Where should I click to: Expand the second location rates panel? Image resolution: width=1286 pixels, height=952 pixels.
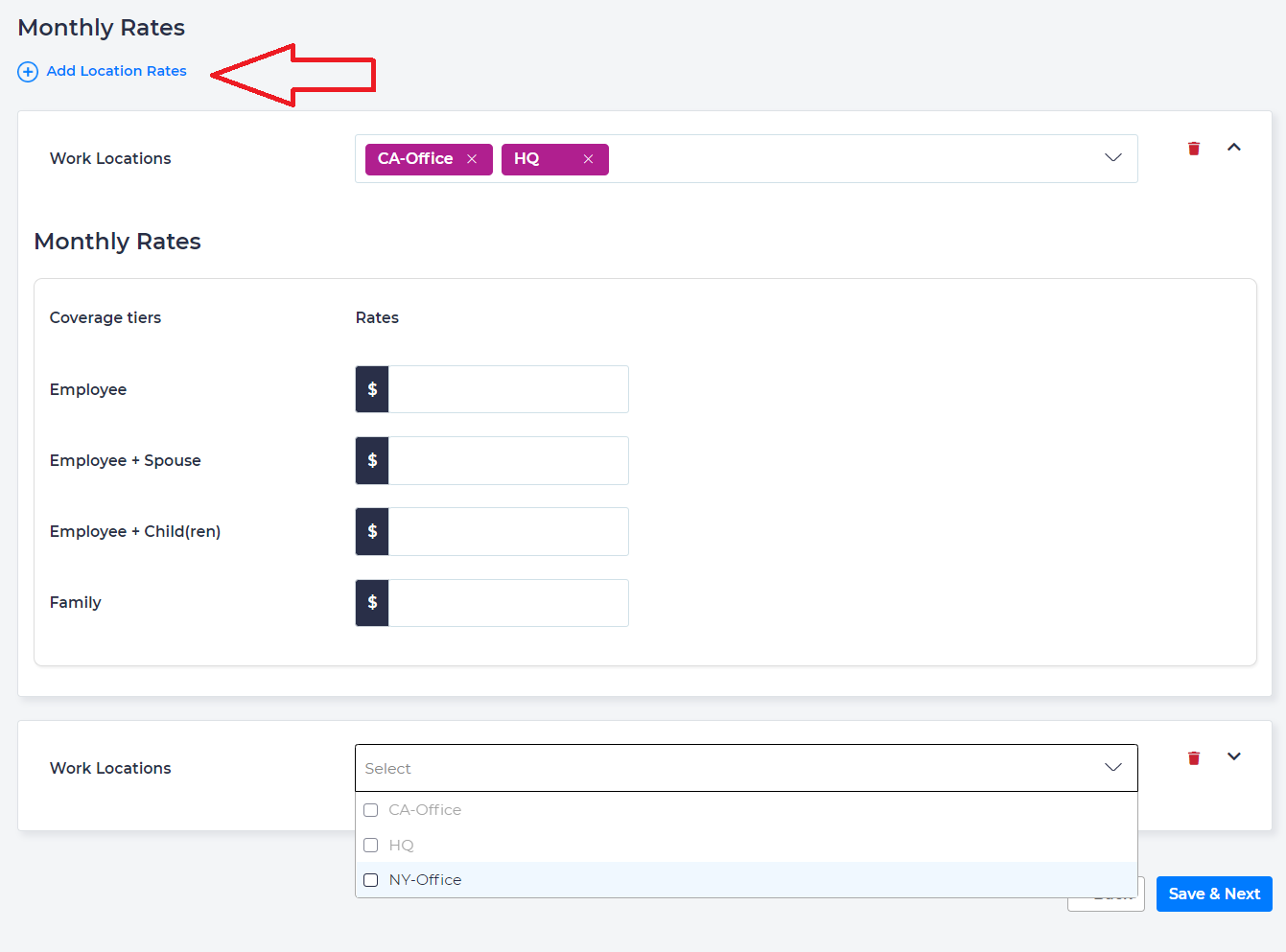tap(1234, 756)
